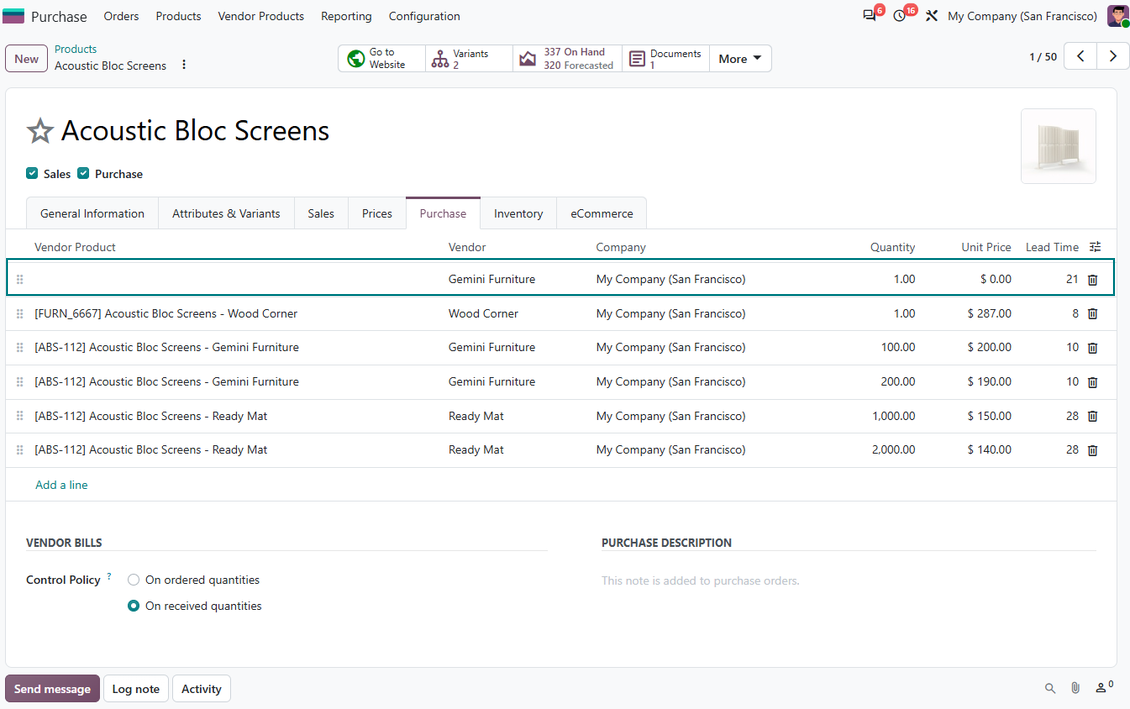The width and height of the screenshot is (1130, 709).
Task: Switch to the Inventory tab
Action: (518, 214)
